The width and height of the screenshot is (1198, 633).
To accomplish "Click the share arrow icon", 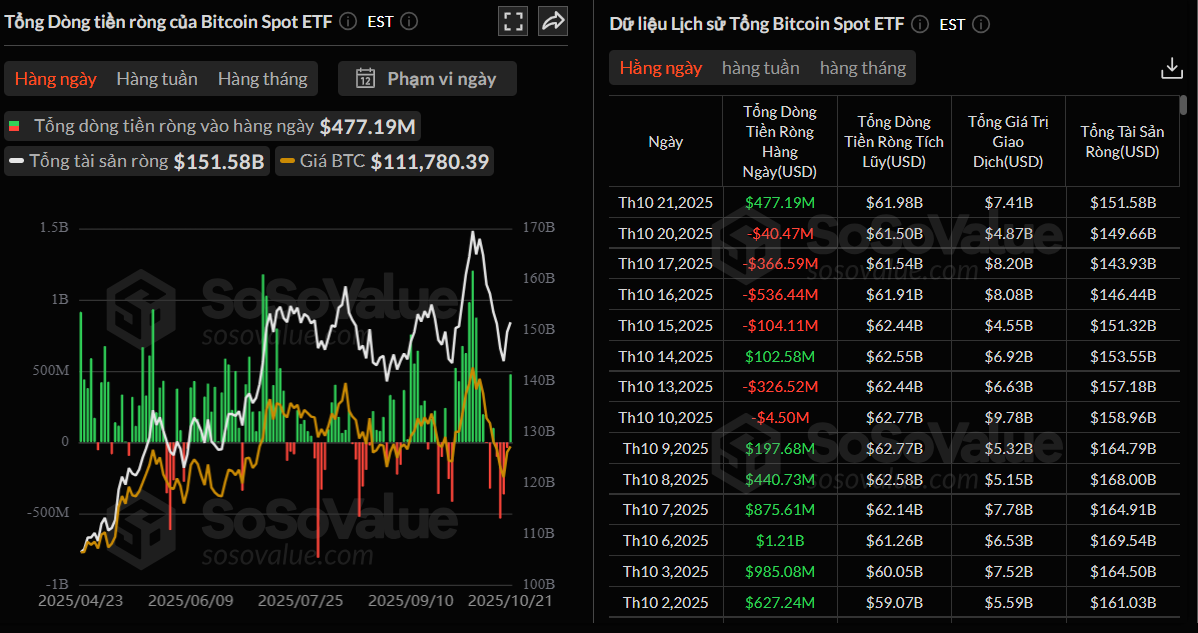I will [553, 21].
